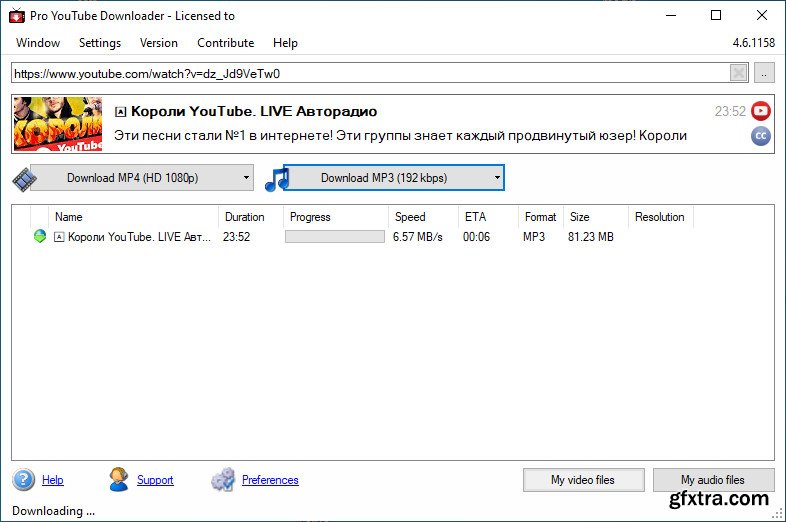Click the film strip video icon
Screen dimensions: 786x522
24,179
